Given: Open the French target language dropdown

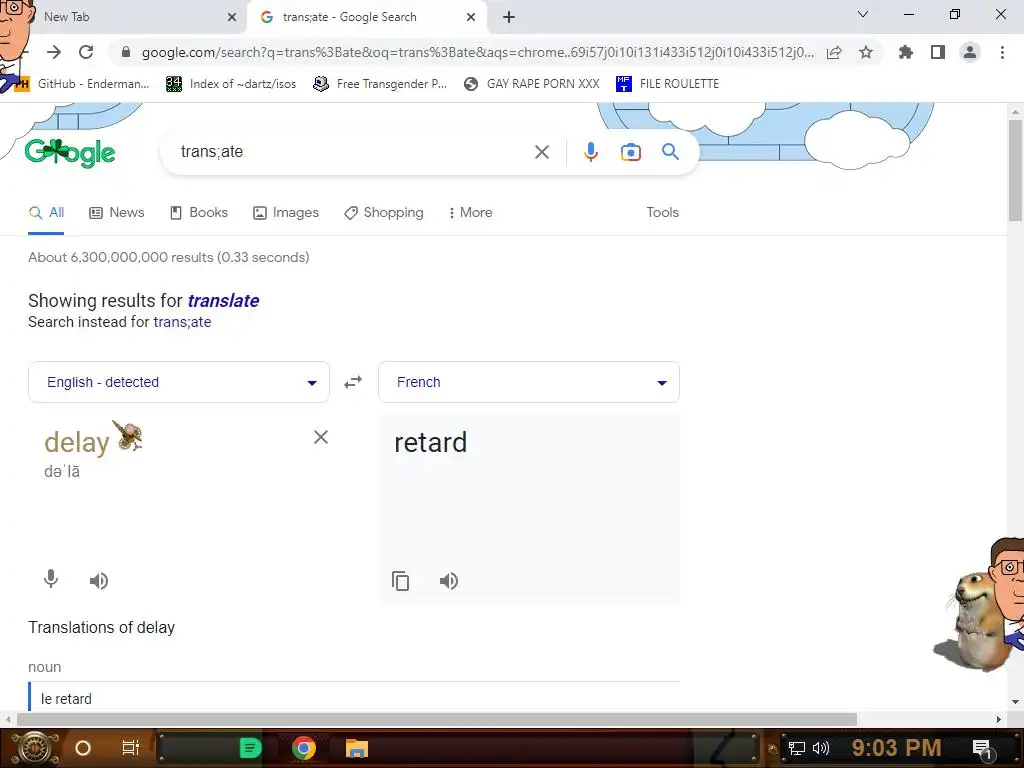Looking at the screenshot, I should coord(529,382).
